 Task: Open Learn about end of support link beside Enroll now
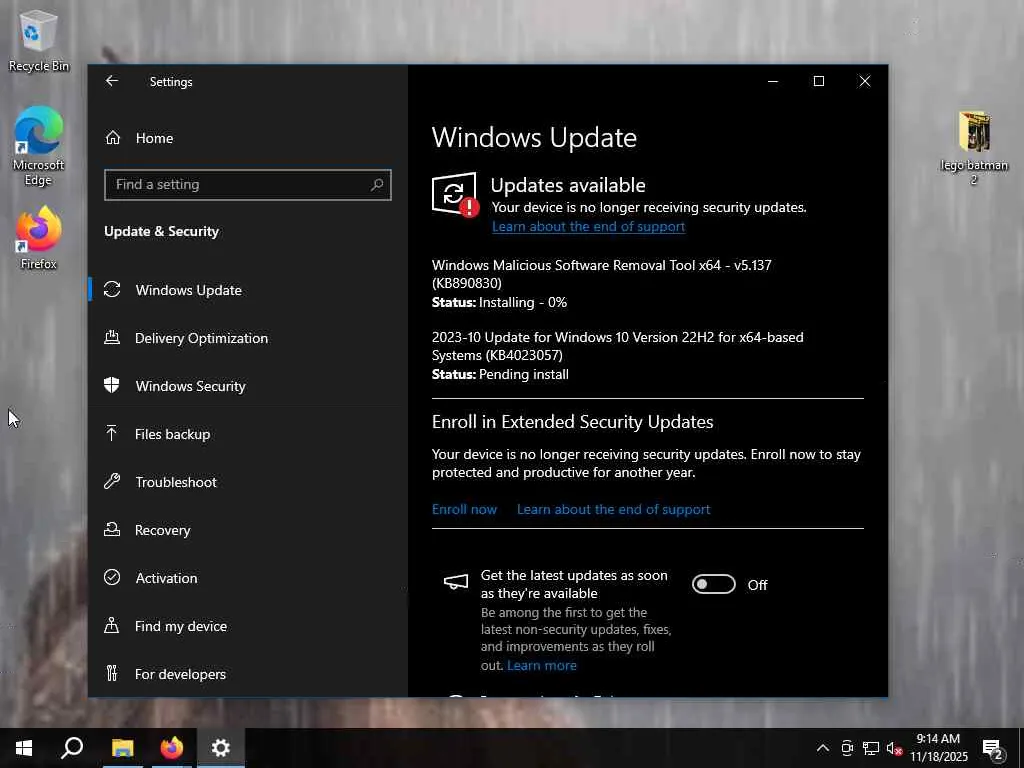tap(613, 509)
